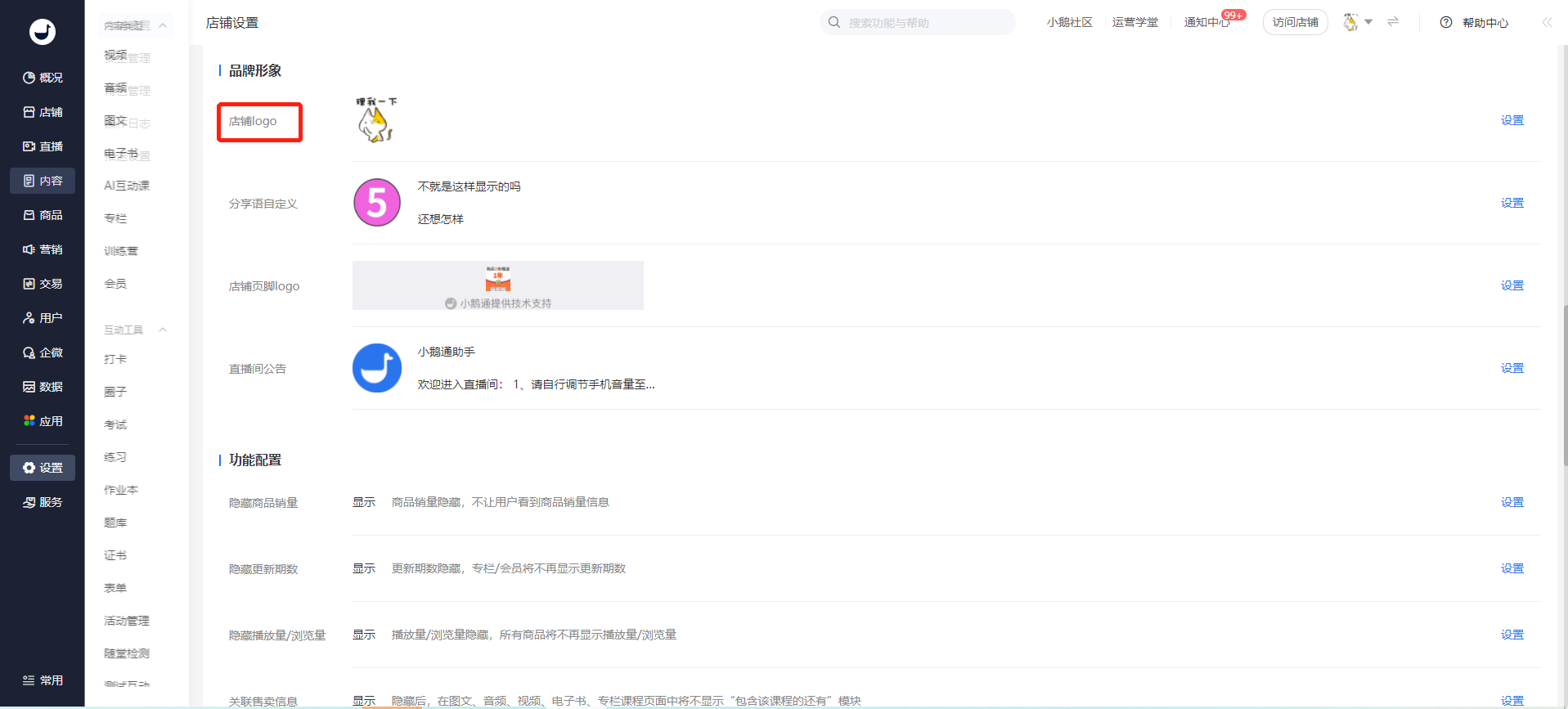This screenshot has width=1568, height=709.
Task: Click 设置 link for 分享语自定义 row
Action: point(1512,203)
